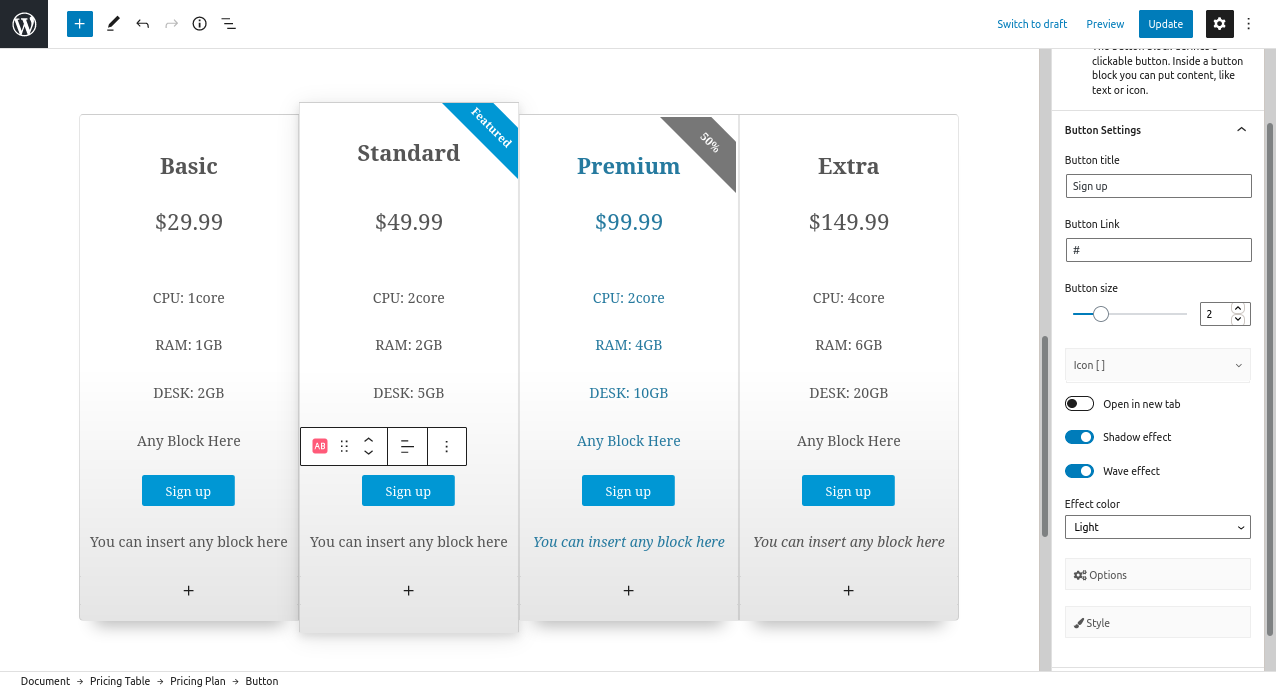Enable Open in new tab
This screenshot has height=691, width=1276.
pyautogui.click(x=1080, y=404)
